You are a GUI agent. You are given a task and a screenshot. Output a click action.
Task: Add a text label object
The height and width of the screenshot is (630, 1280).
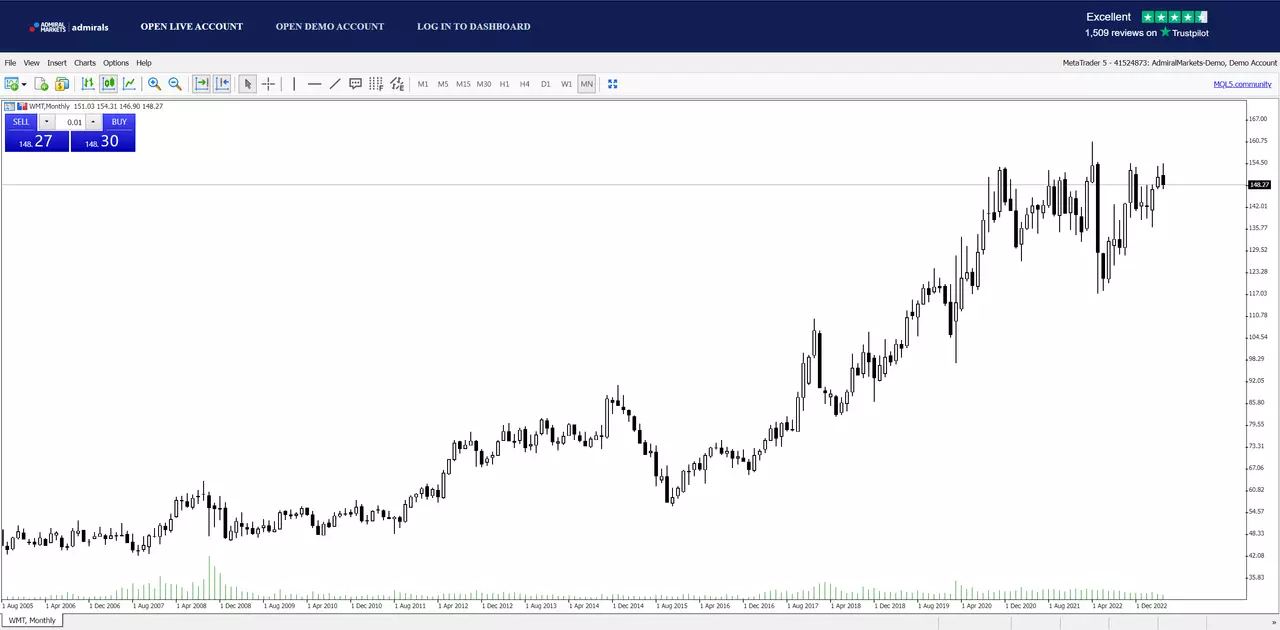pyautogui.click(x=355, y=84)
